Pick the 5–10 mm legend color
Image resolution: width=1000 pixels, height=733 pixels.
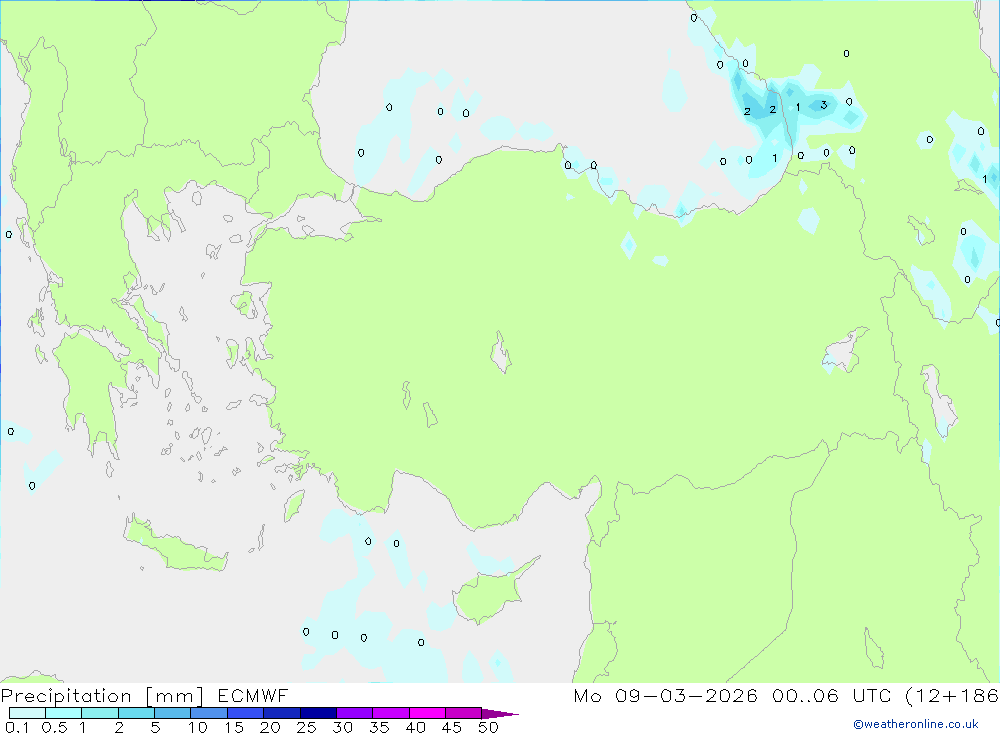tap(173, 713)
